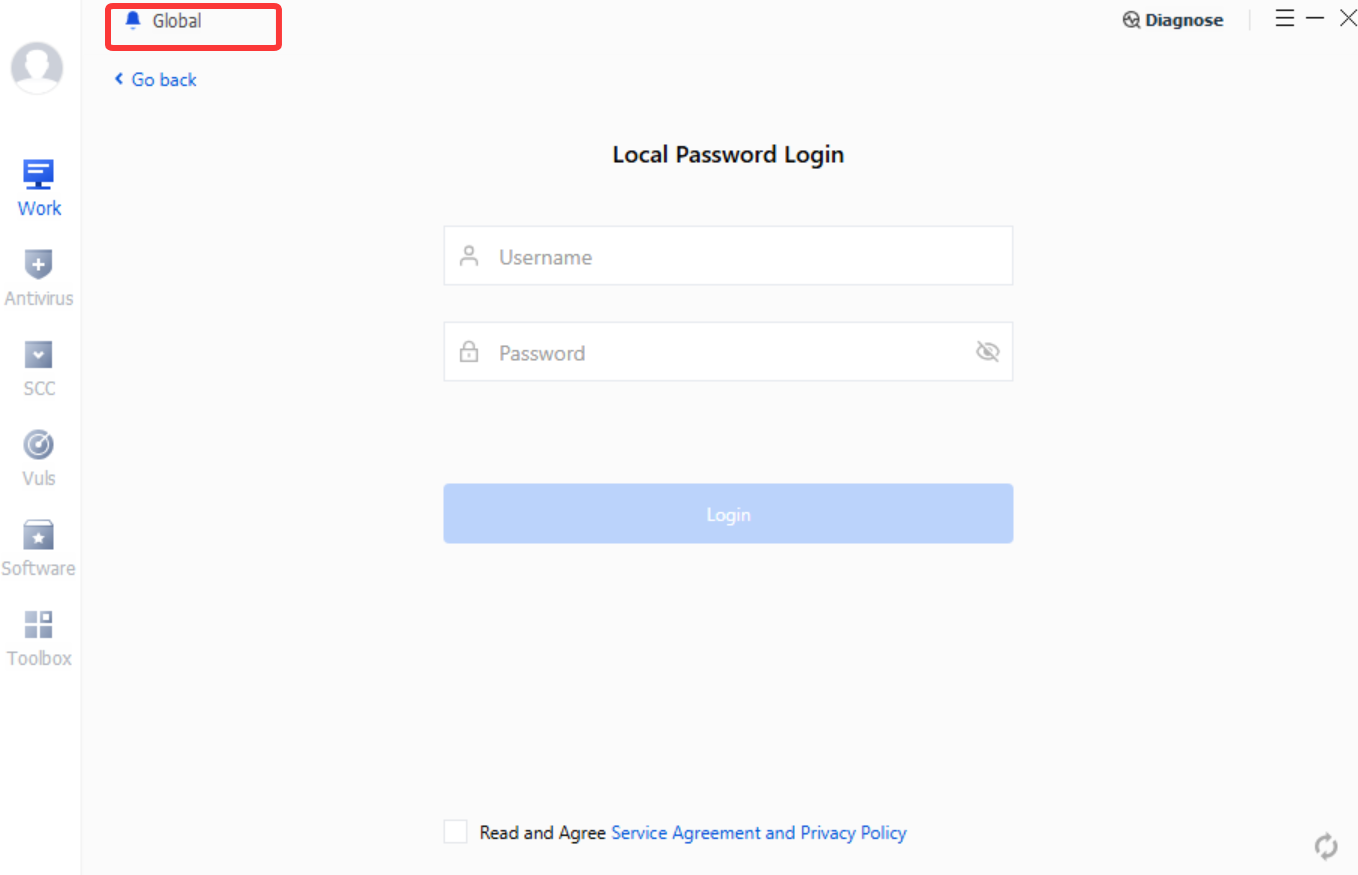Image resolution: width=1358 pixels, height=875 pixels.
Task: Click the Global label in header
Action: [177, 20]
